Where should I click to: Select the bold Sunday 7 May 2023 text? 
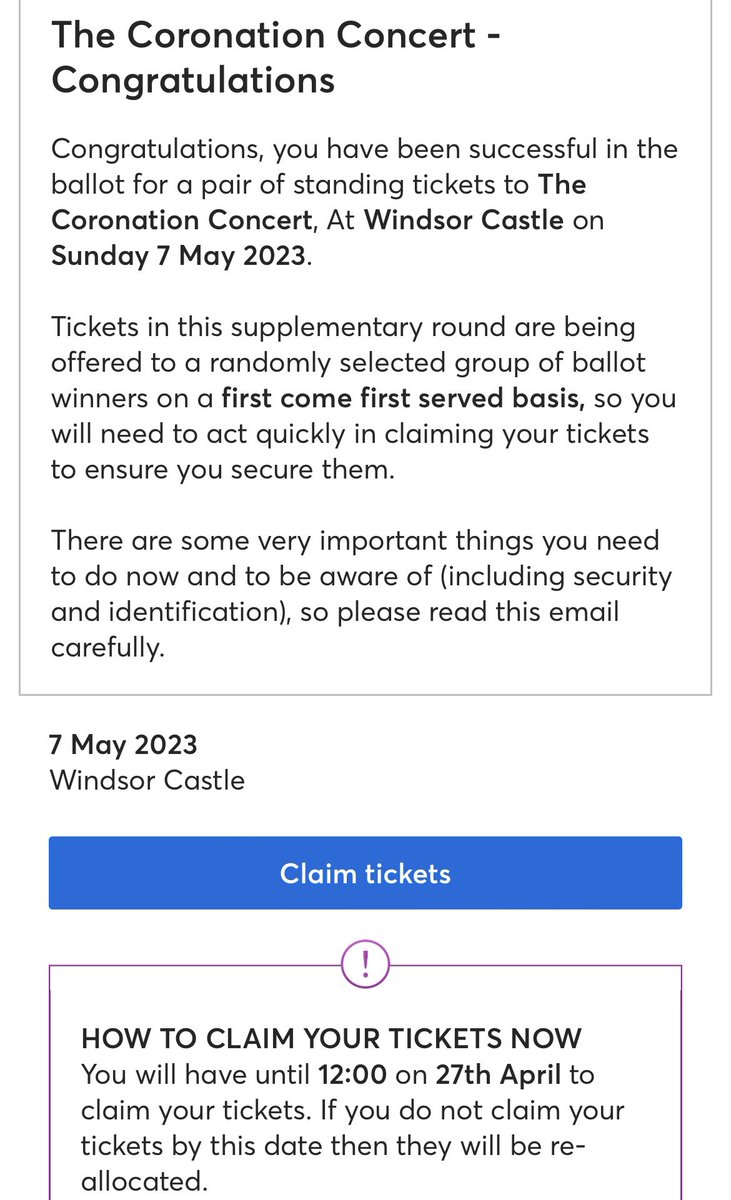click(177, 255)
